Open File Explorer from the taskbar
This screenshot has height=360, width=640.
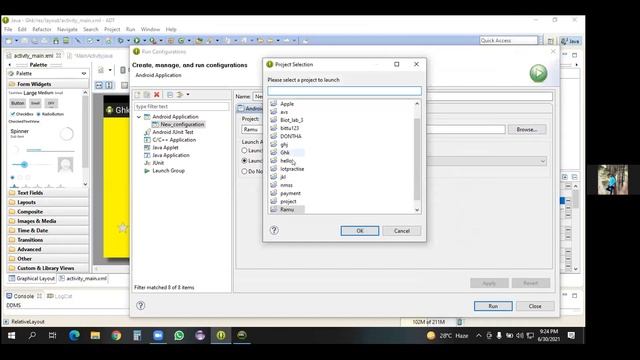(95, 336)
